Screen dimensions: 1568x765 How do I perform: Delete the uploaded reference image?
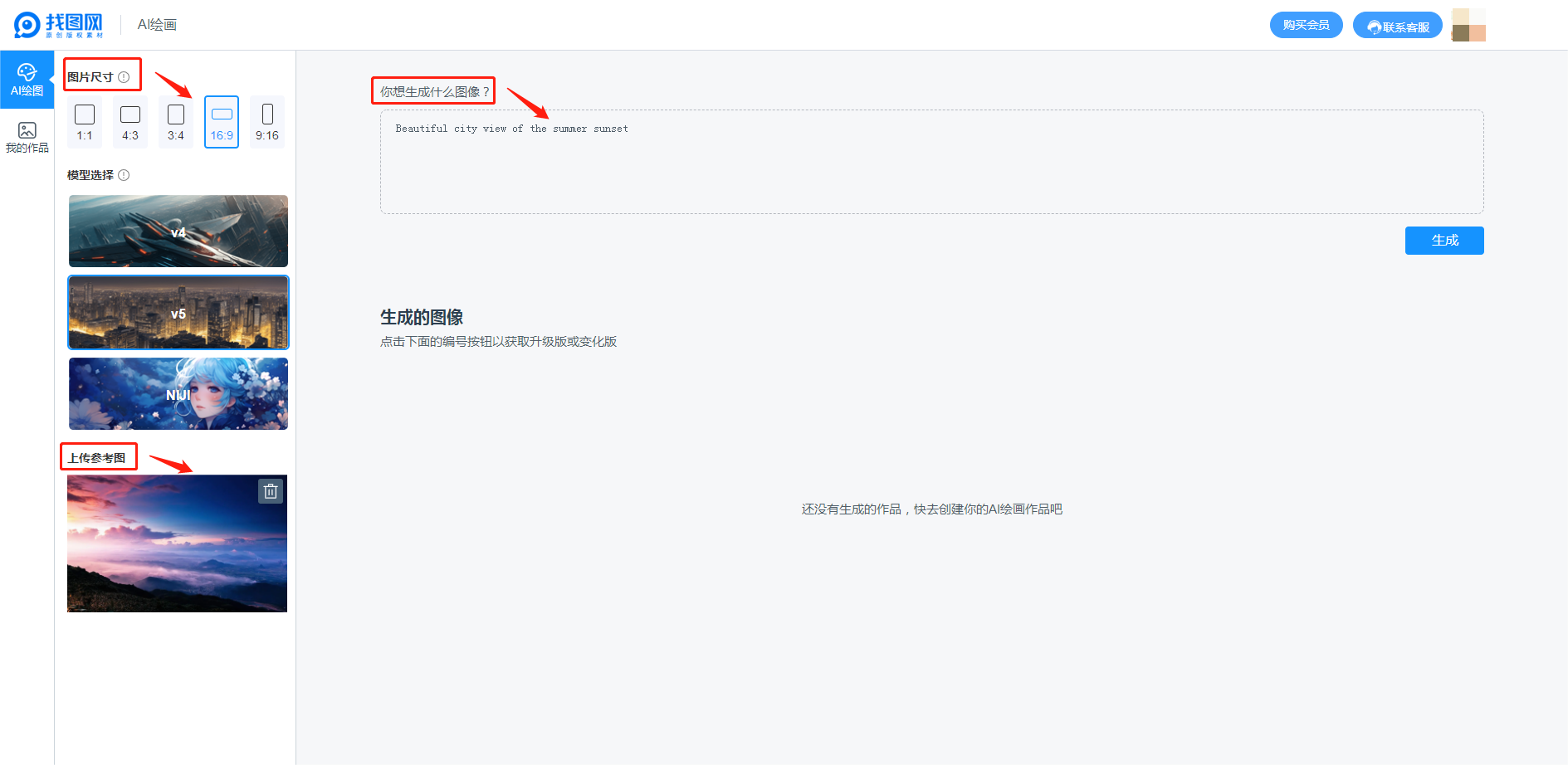pyautogui.click(x=271, y=492)
